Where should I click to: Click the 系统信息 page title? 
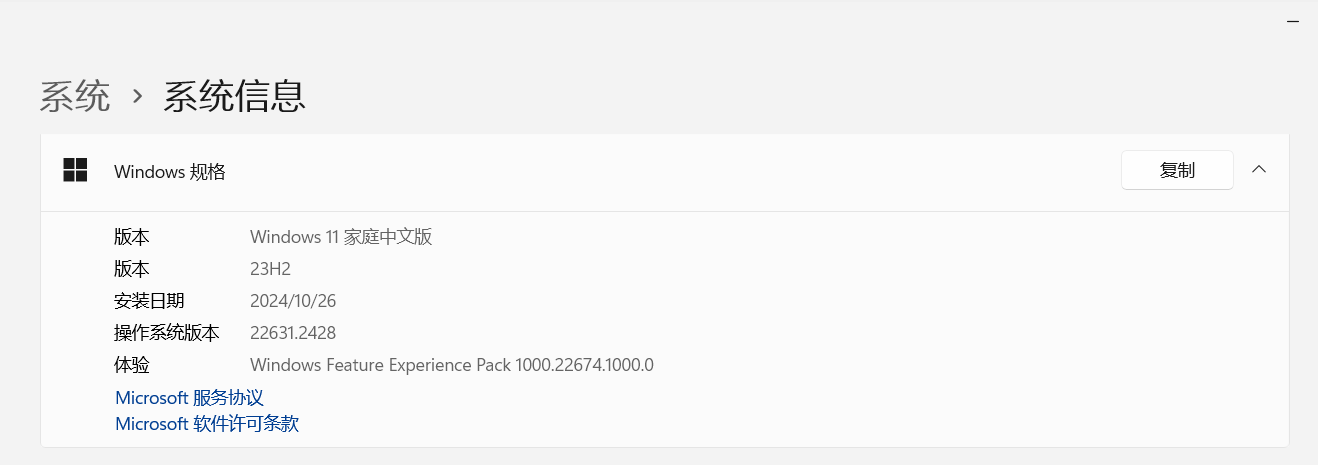point(234,96)
